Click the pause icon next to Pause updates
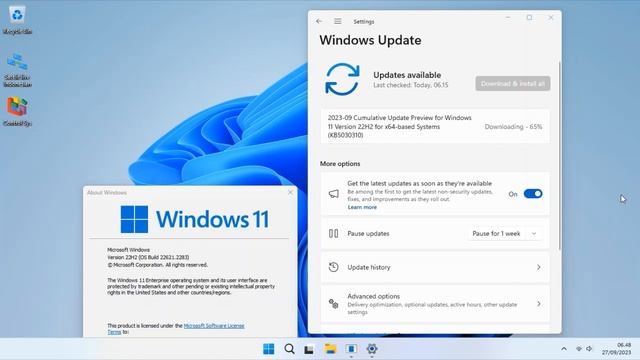This screenshot has width=640, height=360. tap(333, 233)
